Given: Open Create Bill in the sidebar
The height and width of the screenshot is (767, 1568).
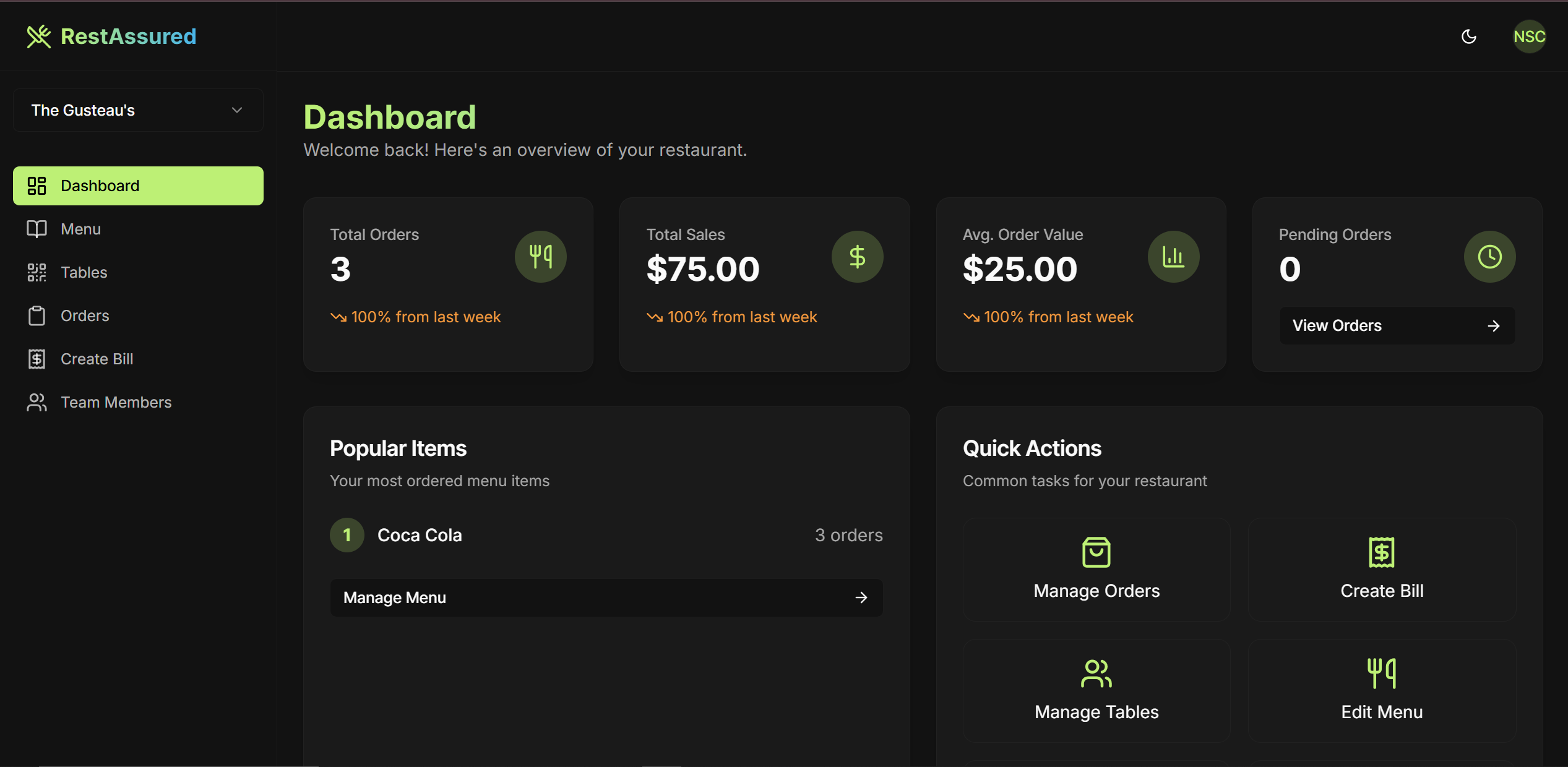Looking at the screenshot, I should (138, 359).
